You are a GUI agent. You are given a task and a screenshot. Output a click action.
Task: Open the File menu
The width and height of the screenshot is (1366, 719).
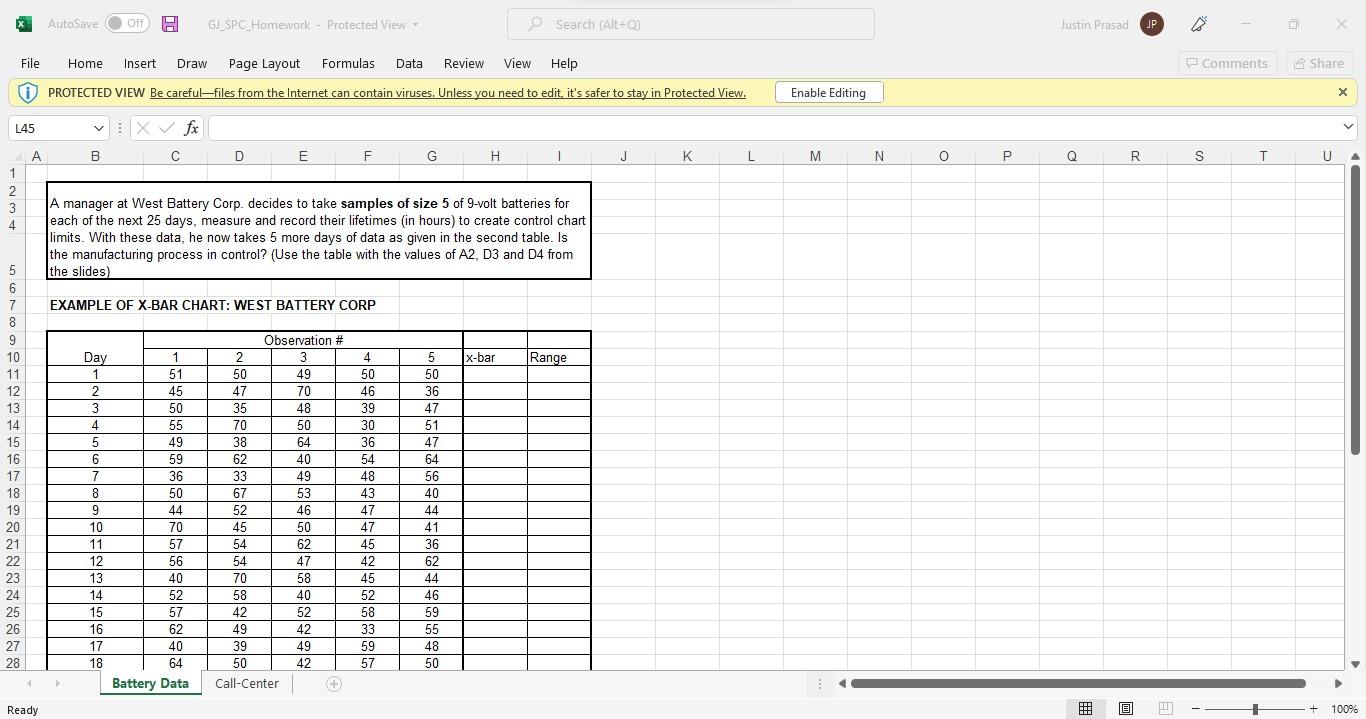[30, 63]
